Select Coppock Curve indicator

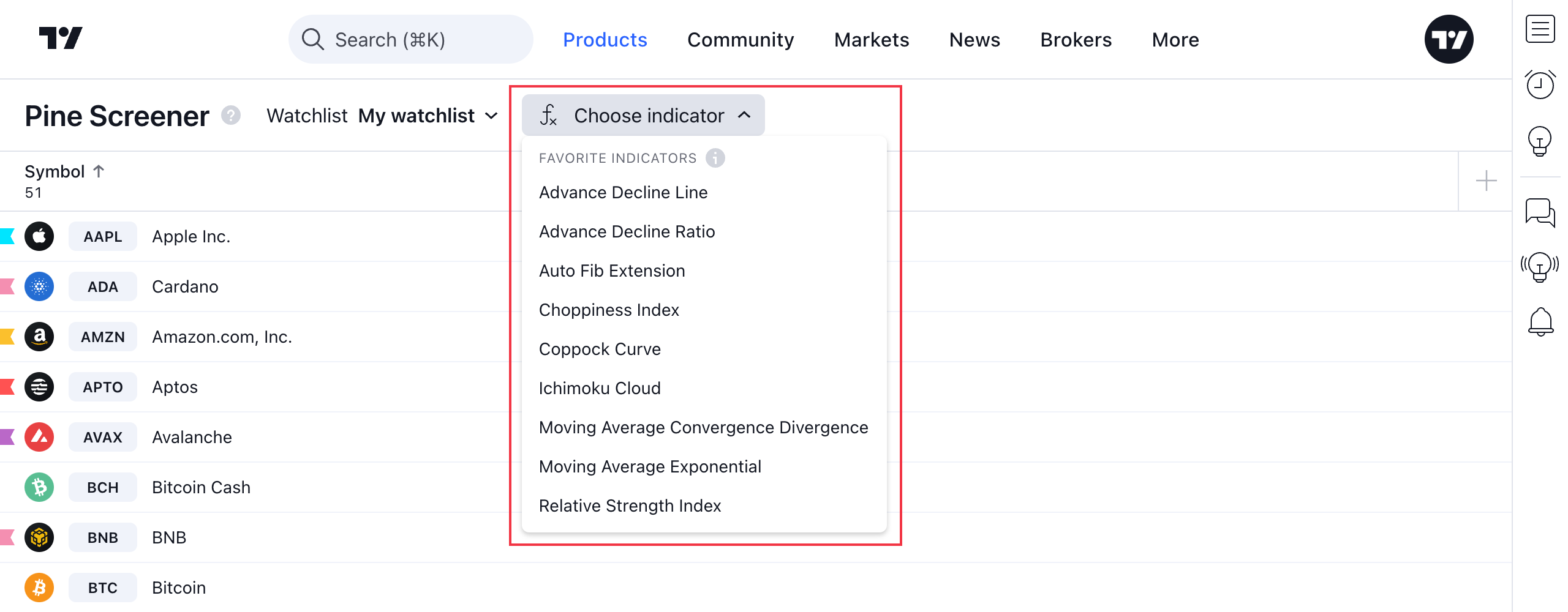click(x=704, y=349)
